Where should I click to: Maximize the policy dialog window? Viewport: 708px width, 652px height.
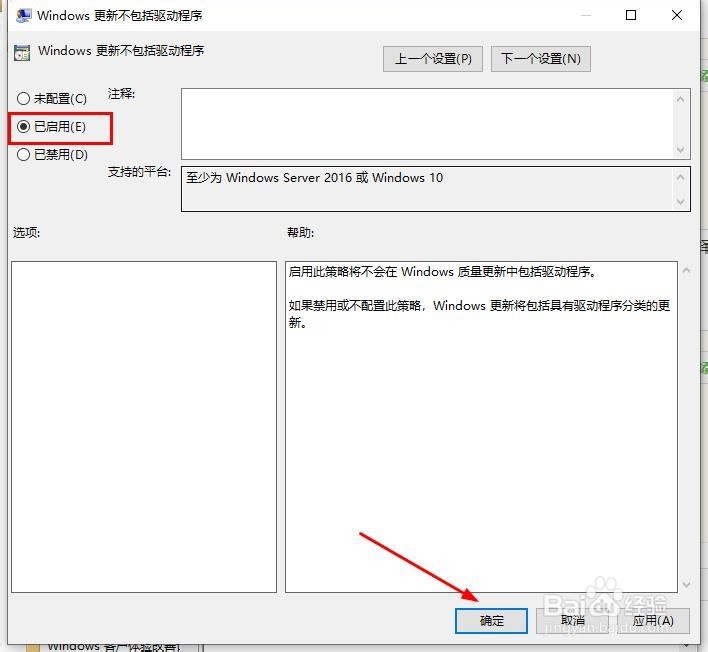631,15
